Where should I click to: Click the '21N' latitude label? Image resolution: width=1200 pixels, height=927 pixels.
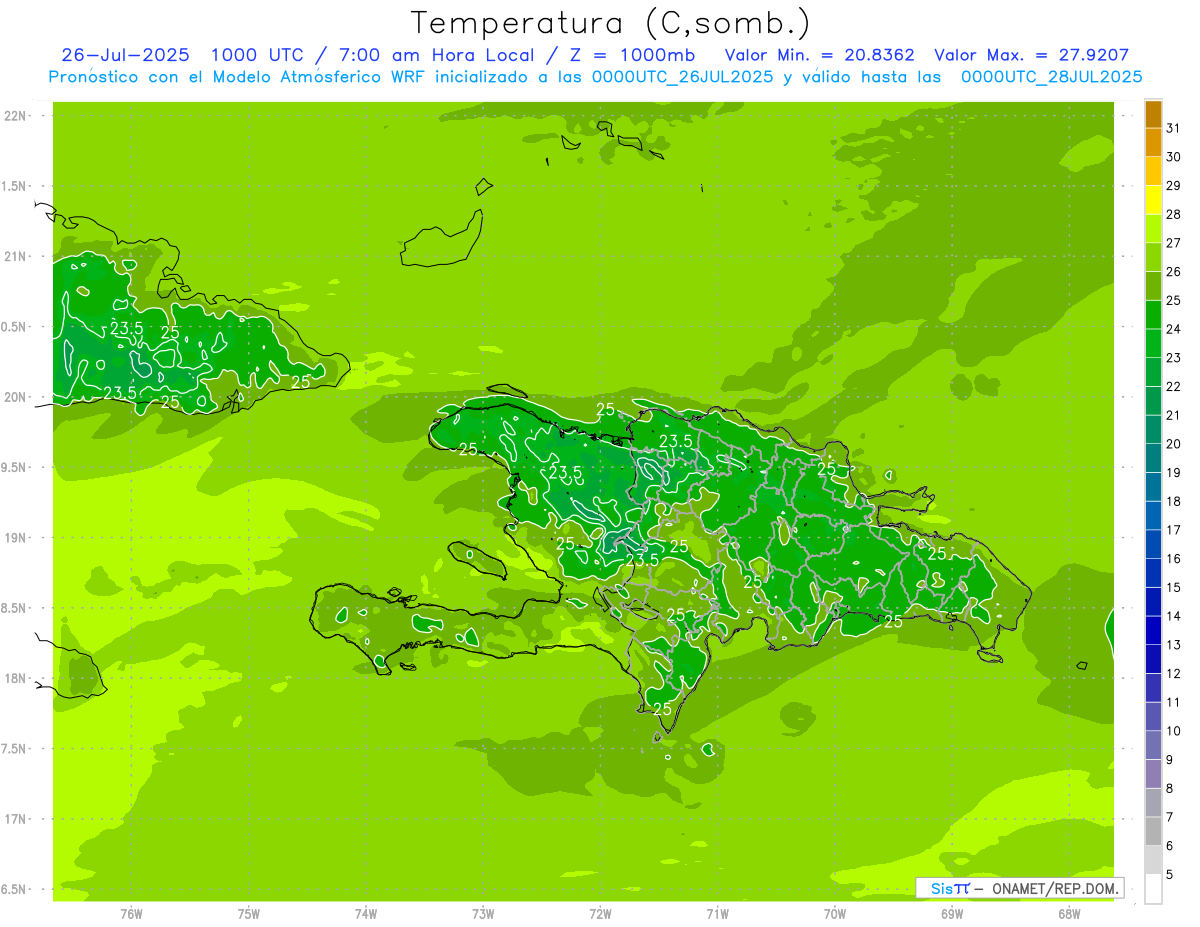tap(16, 257)
